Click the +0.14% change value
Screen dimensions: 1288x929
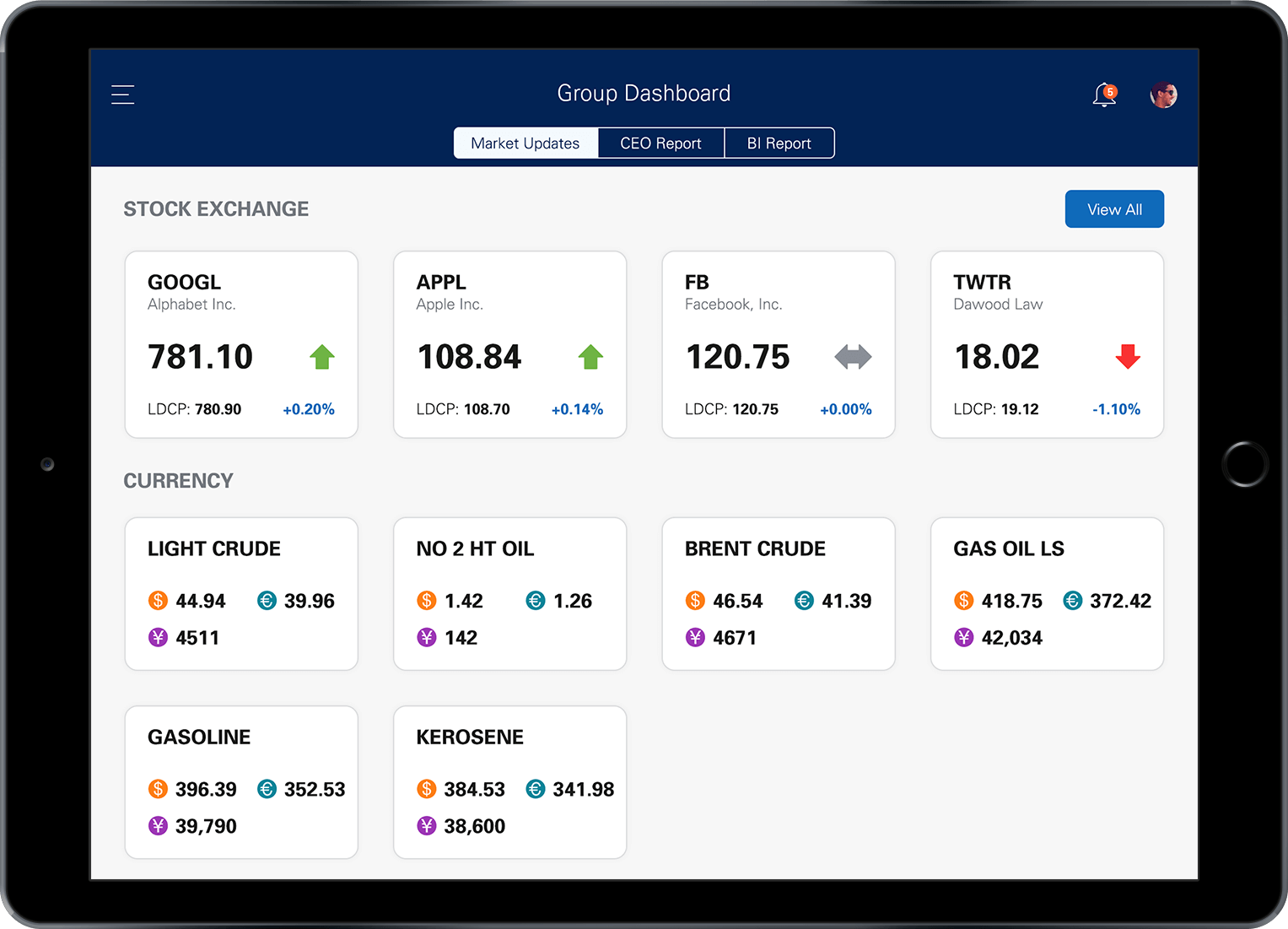click(577, 409)
